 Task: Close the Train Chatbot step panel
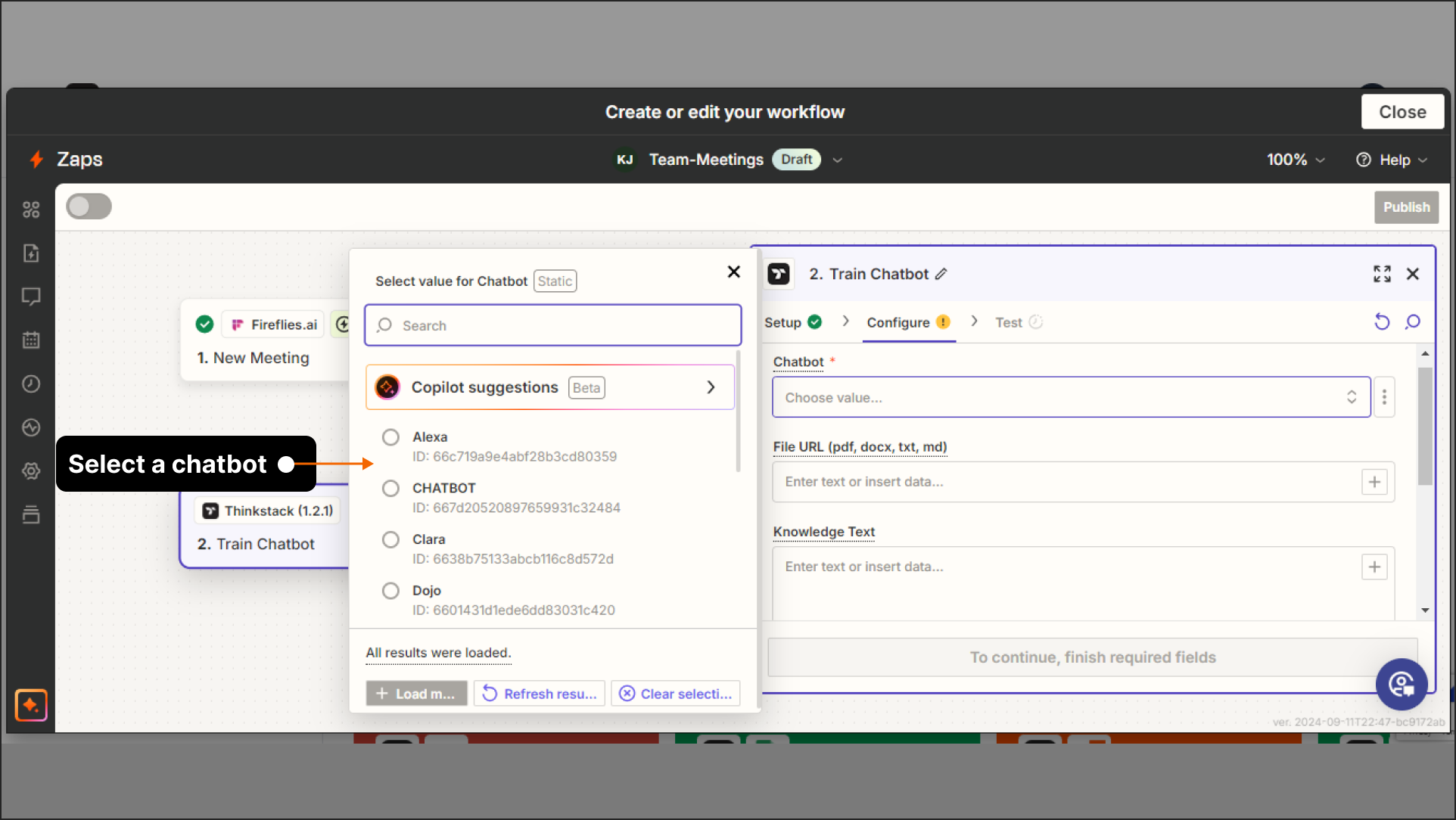coord(1413,274)
